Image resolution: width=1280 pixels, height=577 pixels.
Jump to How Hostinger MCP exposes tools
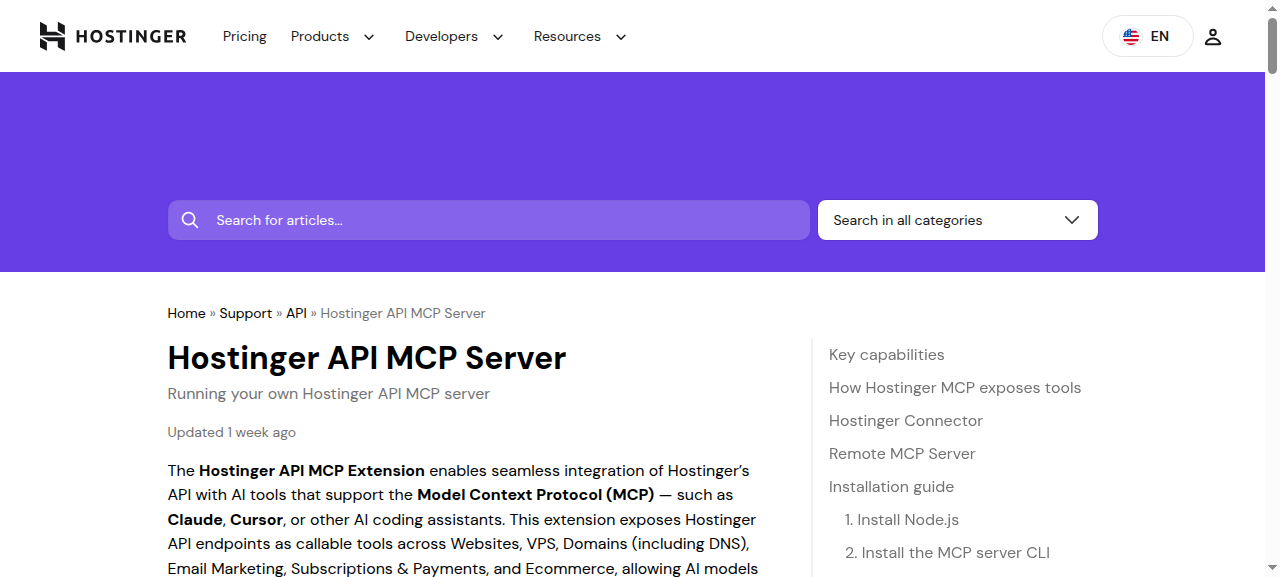(955, 388)
